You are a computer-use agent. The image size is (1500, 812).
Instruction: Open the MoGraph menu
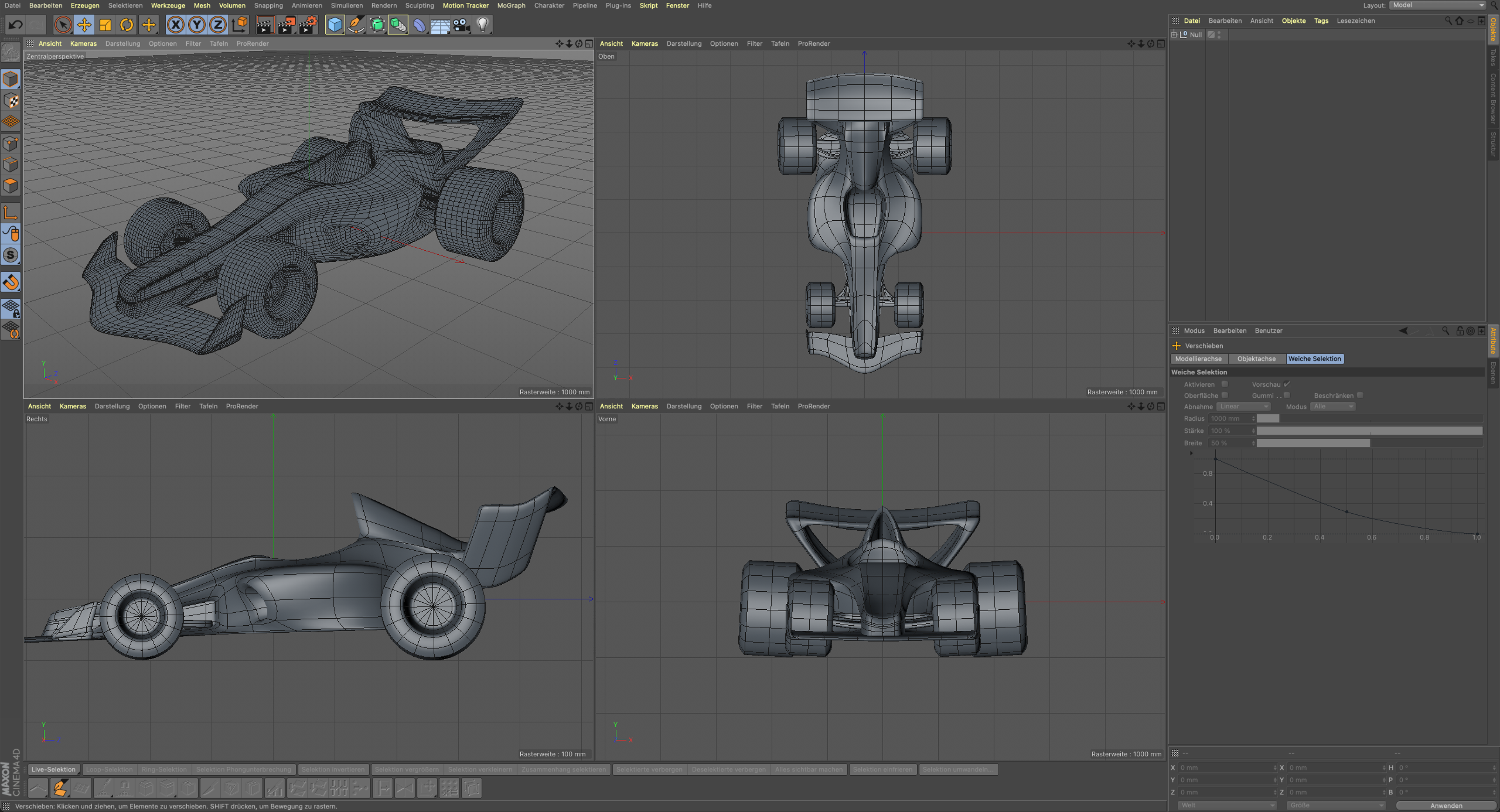tap(511, 5)
